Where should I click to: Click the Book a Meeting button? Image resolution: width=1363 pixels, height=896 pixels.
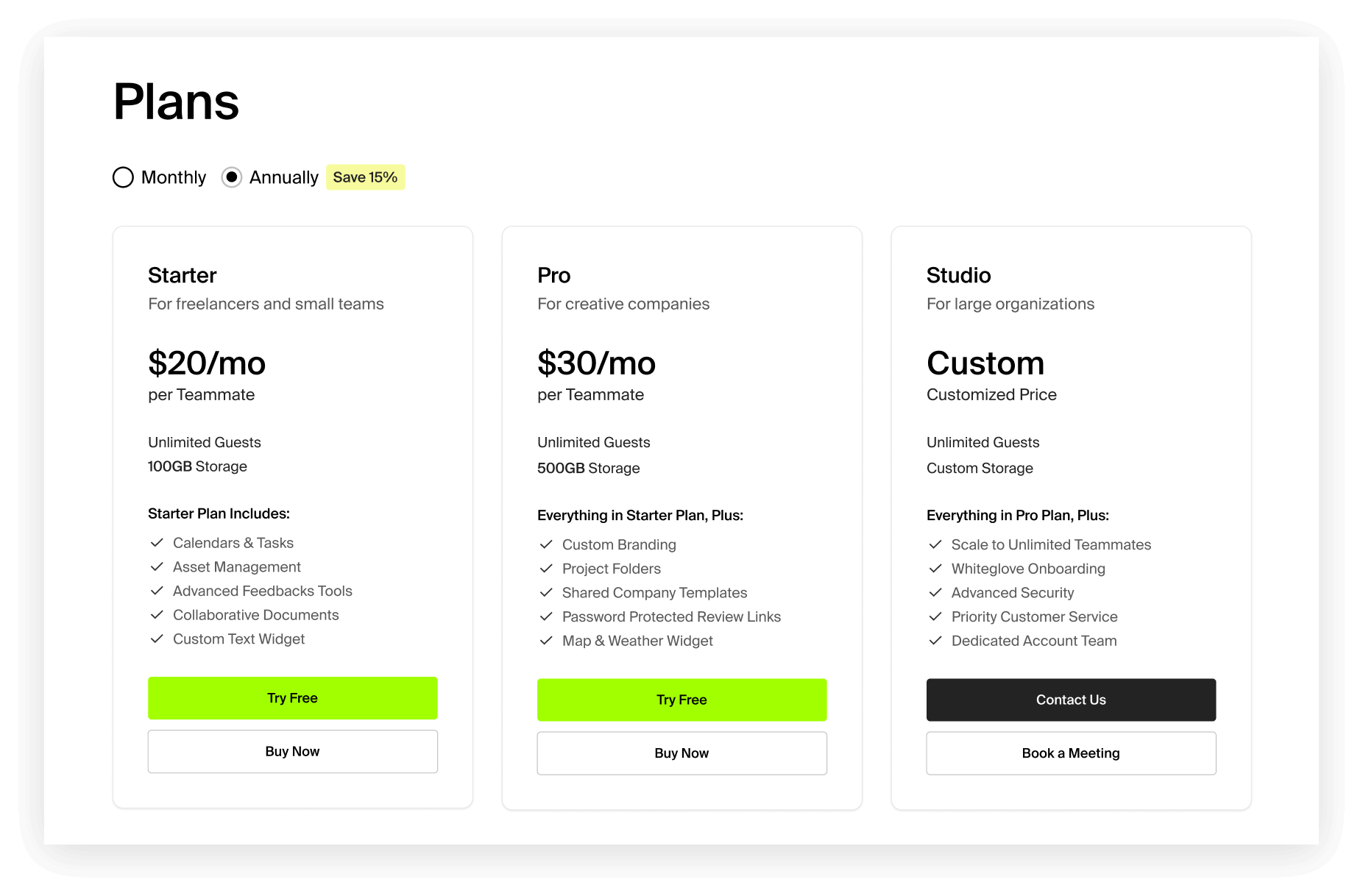point(1072,753)
